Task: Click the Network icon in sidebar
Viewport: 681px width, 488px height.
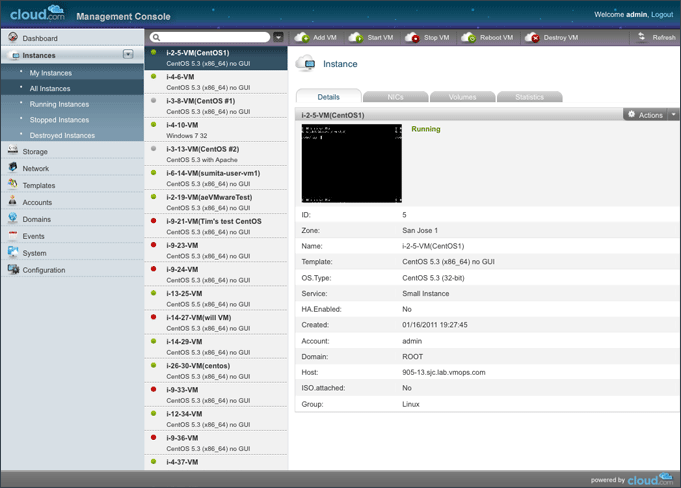Action: [x=13, y=167]
